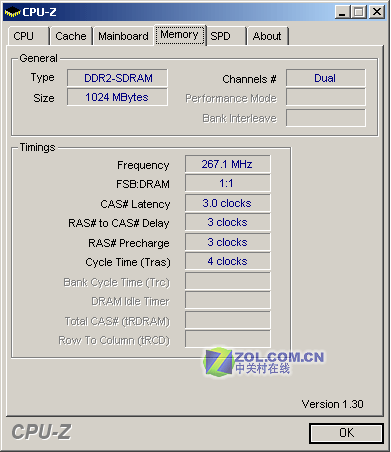Viewport: 391px width, 452px height.
Task: Open the Cache tab
Action: (x=71, y=36)
